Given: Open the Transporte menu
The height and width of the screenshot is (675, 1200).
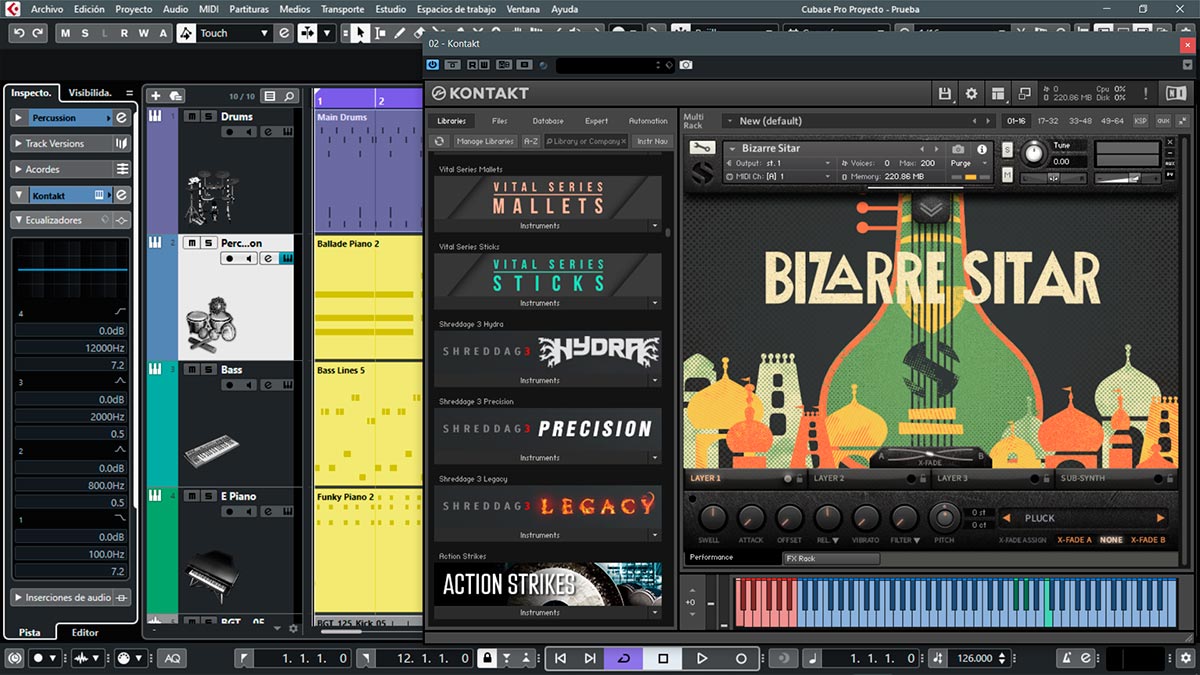Looking at the screenshot, I should tap(342, 9).
